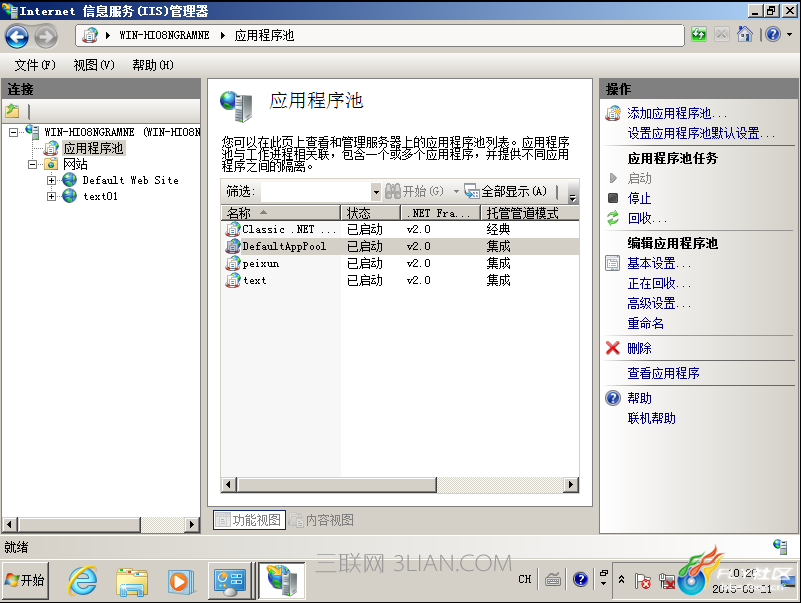Select the Classic .NET application pool row
Viewport: 801px width, 603px height.
click(x=400, y=229)
